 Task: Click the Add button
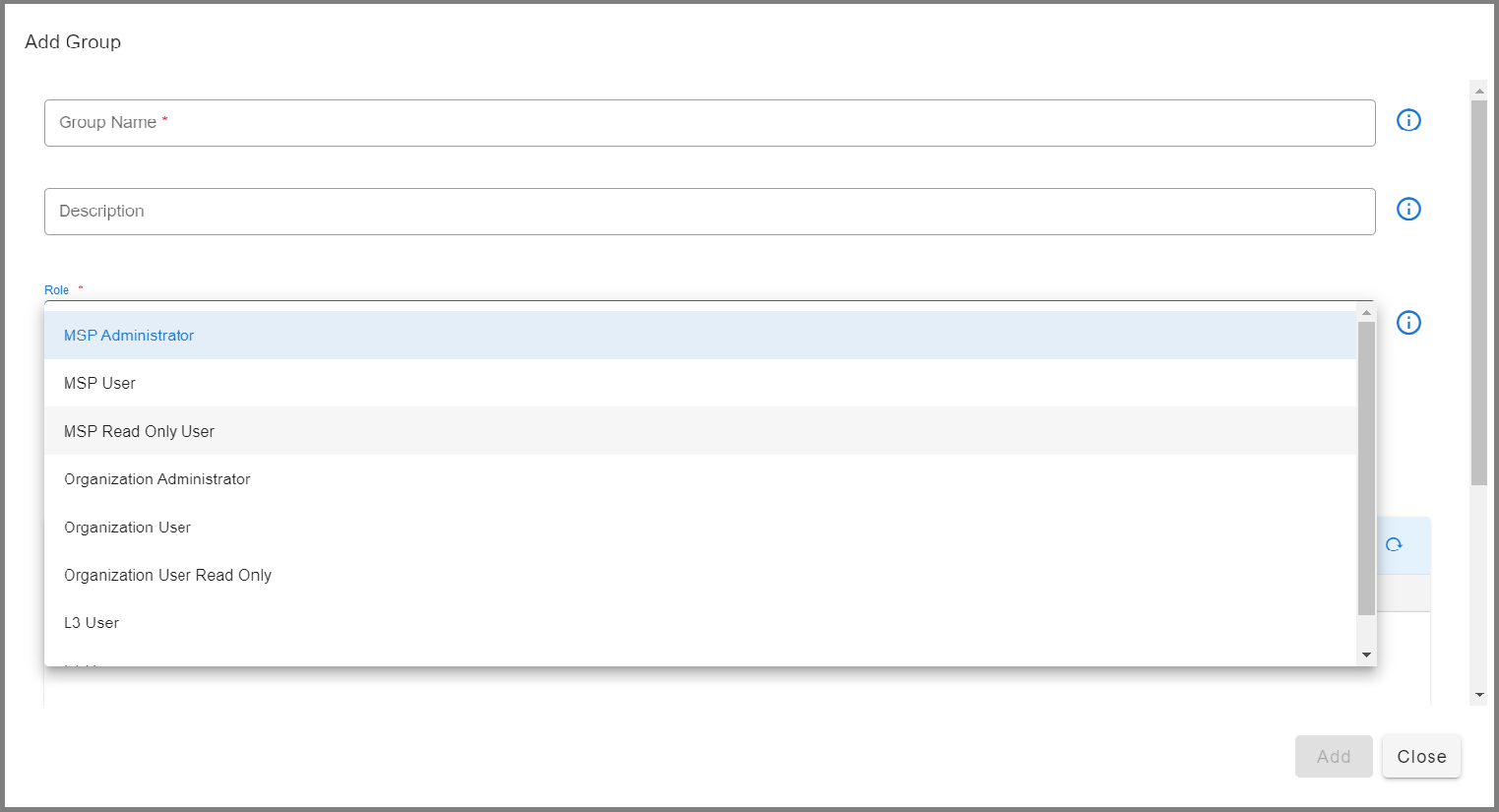point(1334,756)
